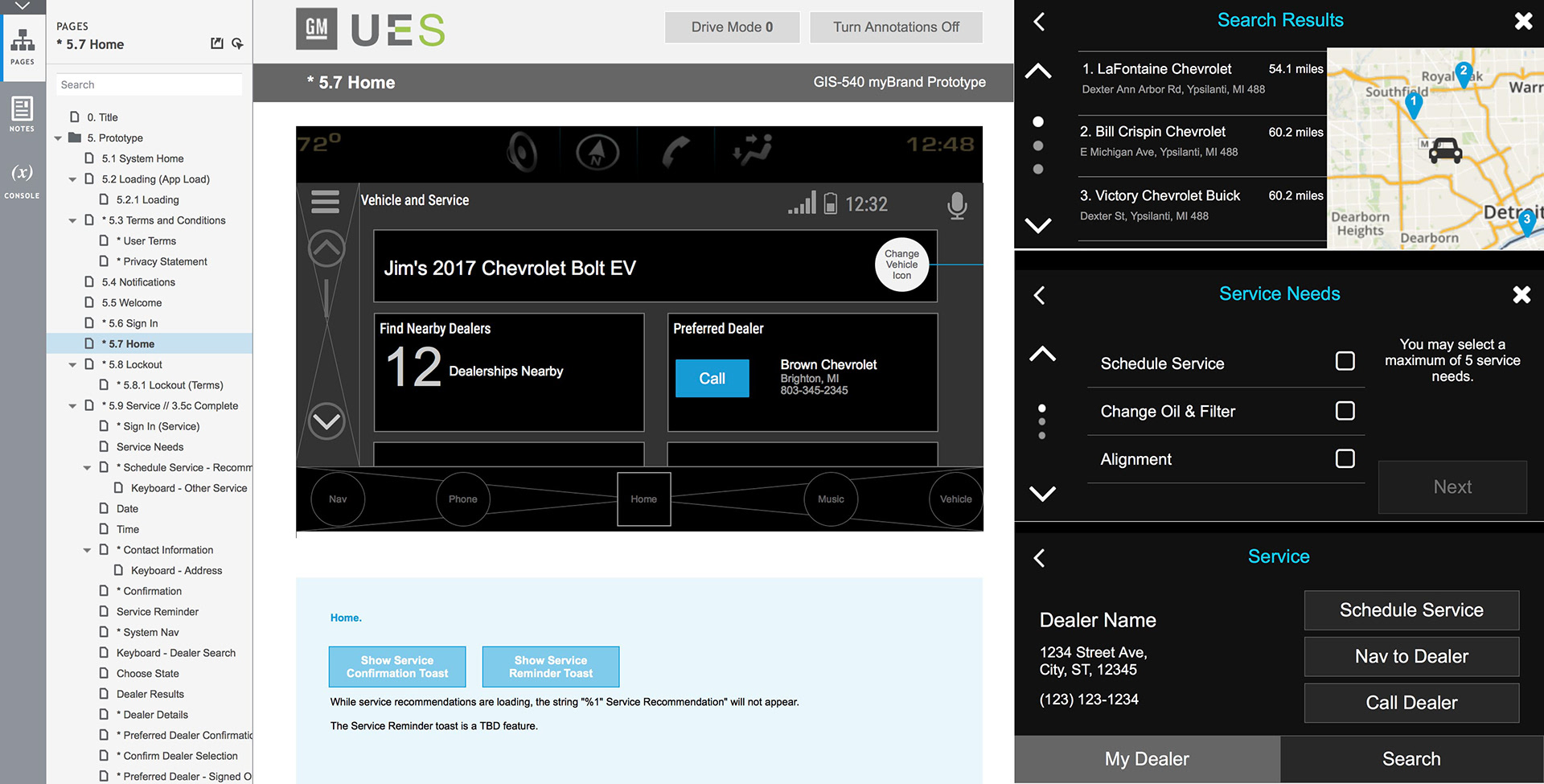Open the Notes panel icon
This screenshot has width=1544, height=784.
(23, 113)
